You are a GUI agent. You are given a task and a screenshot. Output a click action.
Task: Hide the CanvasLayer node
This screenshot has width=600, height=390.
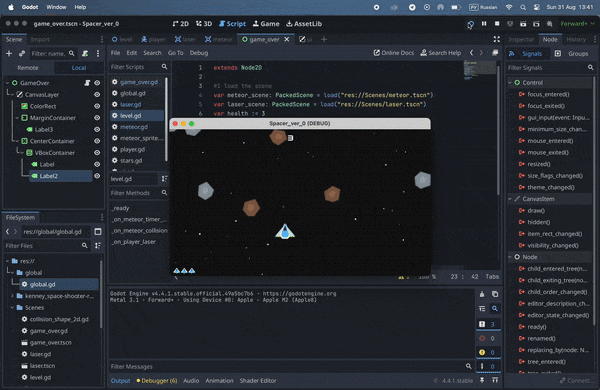coord(97,95)
